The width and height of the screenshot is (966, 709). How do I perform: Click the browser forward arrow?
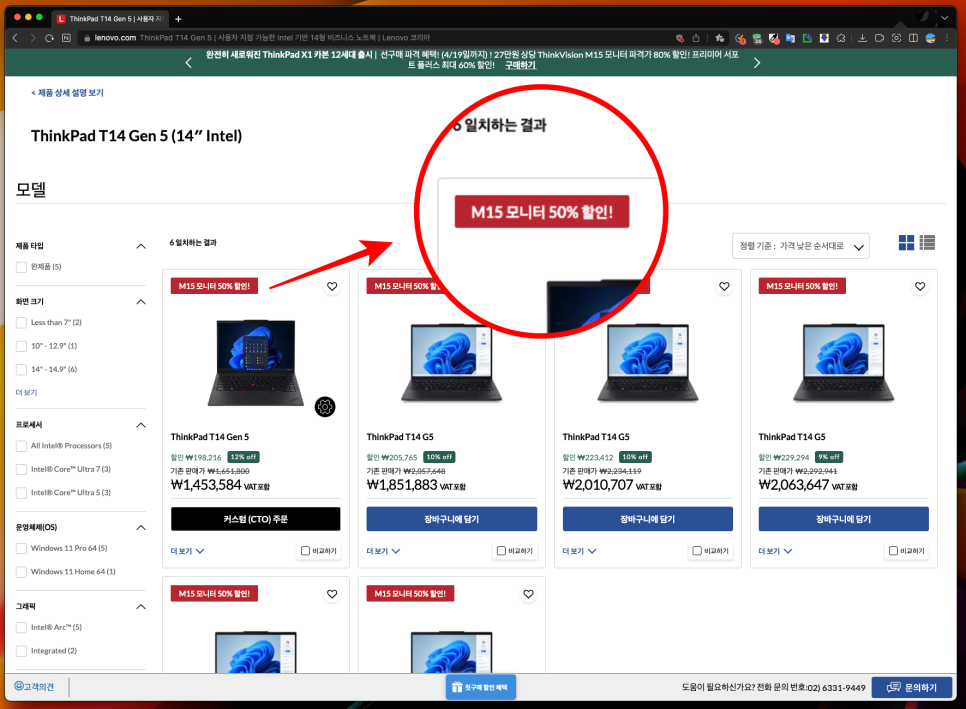tap(33, 38)
